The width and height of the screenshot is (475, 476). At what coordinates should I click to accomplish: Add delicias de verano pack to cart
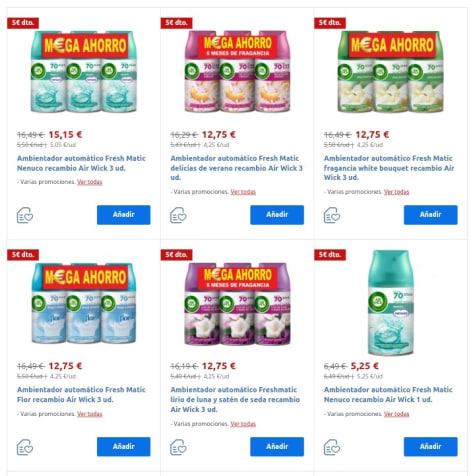coord(277,215)
